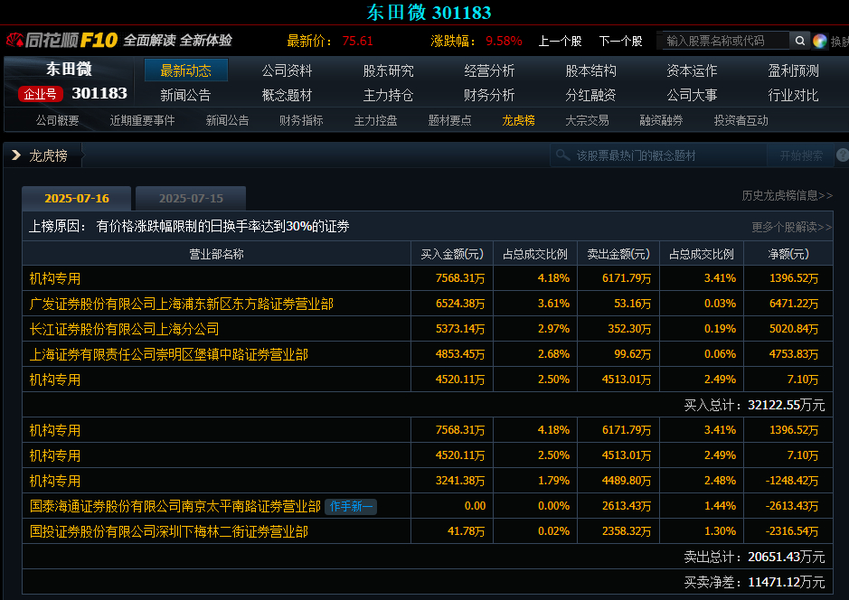This screenshot has width=849, height=600.
Task: Switch to 题材要点 sub-tab
Action: tap(450, 120)
